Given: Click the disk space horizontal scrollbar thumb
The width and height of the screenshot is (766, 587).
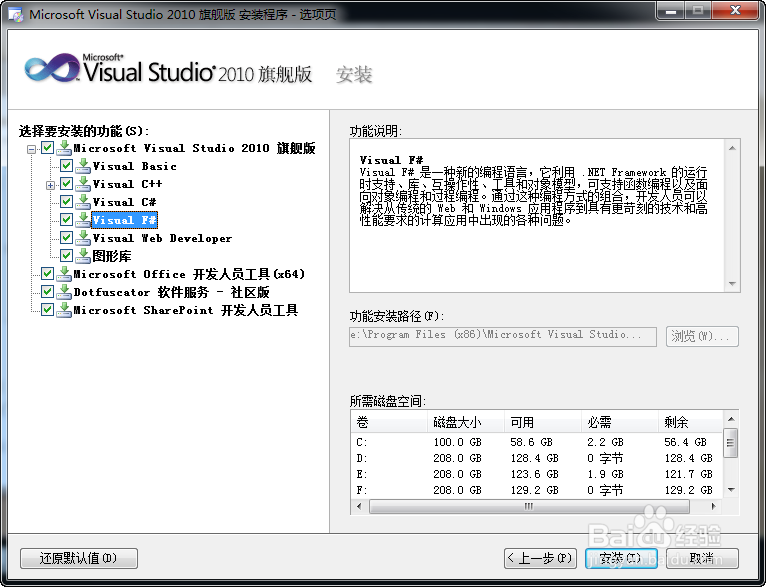Looking at the screenshot, I should [529, 507].
